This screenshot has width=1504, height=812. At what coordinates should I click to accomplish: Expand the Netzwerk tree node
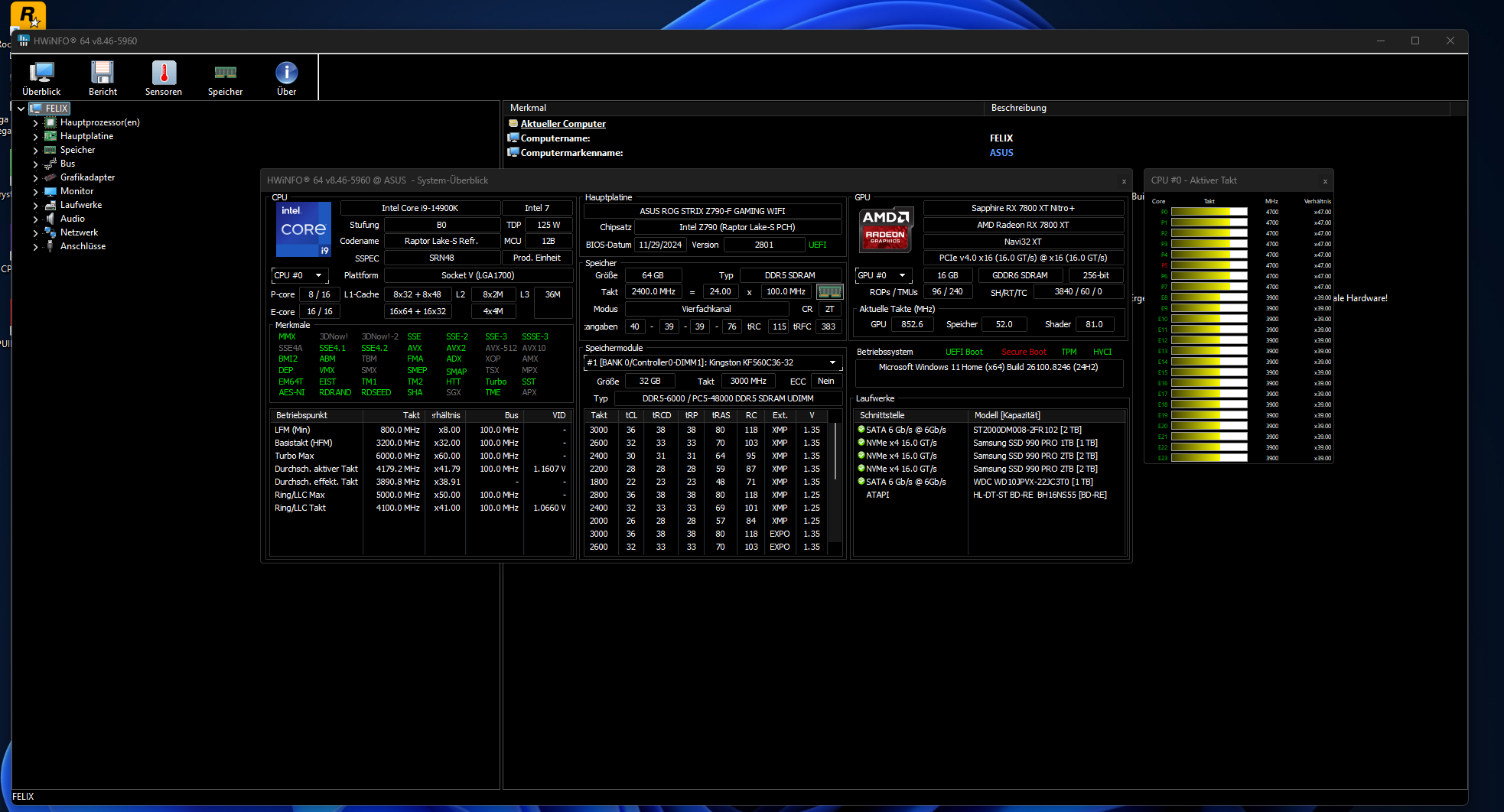(x=35, y=232)
